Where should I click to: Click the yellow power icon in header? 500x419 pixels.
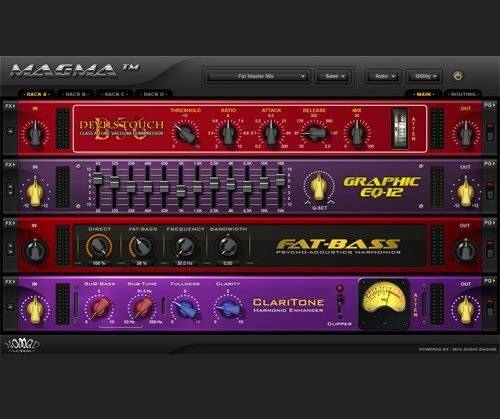(x=458, y=76)
